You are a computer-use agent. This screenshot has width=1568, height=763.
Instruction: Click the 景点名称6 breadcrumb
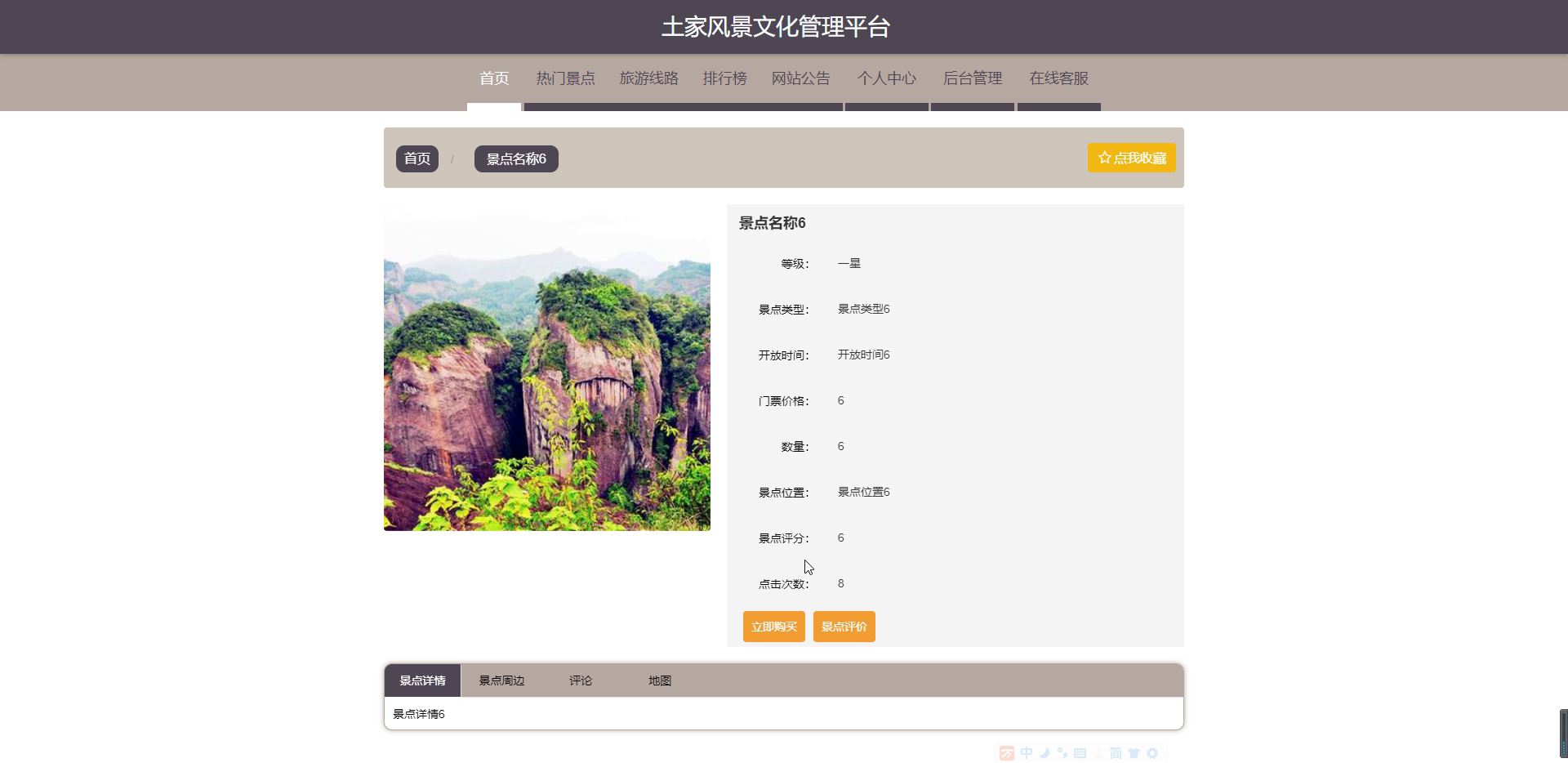(x=516, y=158)
